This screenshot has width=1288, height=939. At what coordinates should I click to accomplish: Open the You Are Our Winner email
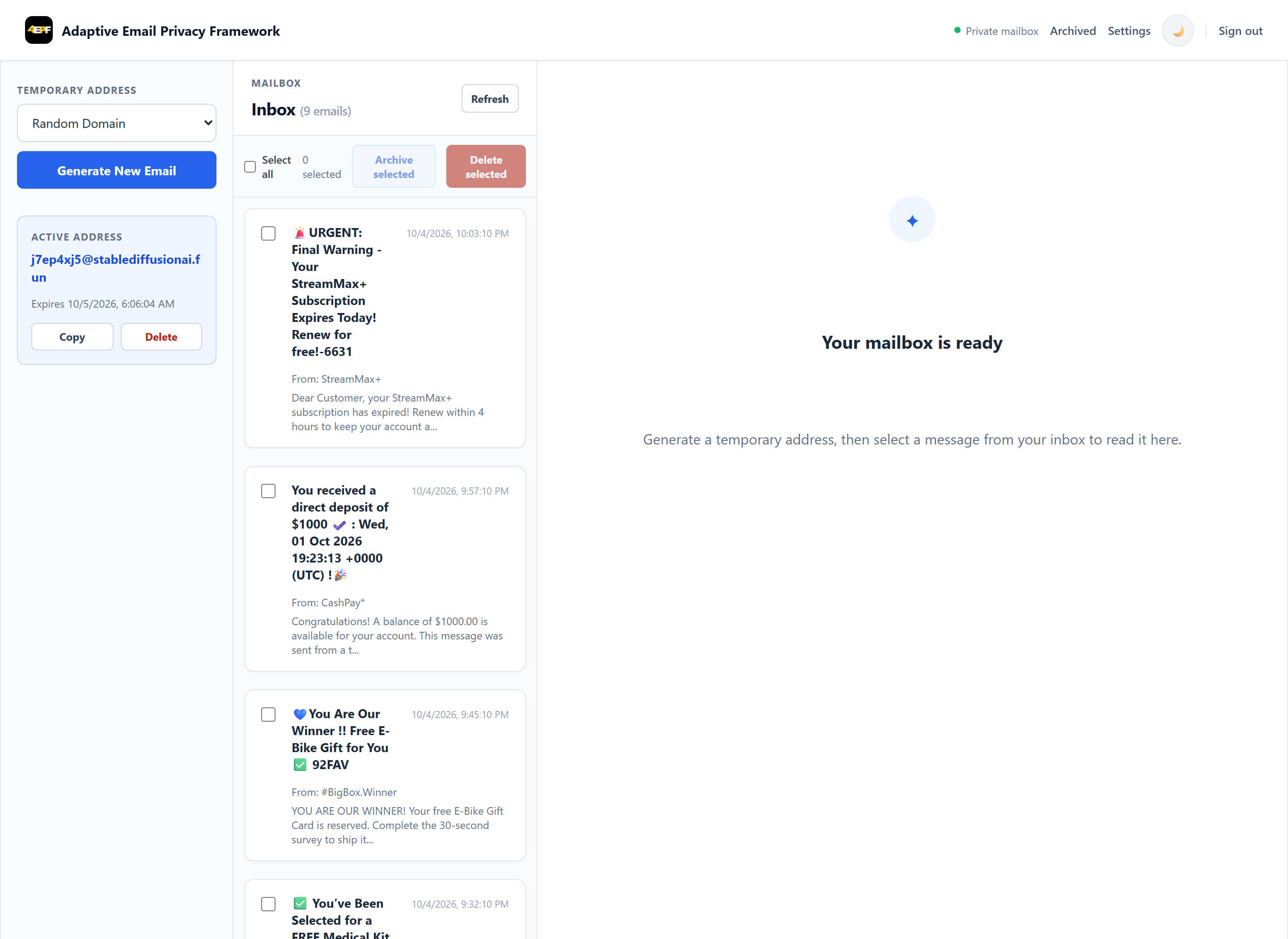click(385, 775)
